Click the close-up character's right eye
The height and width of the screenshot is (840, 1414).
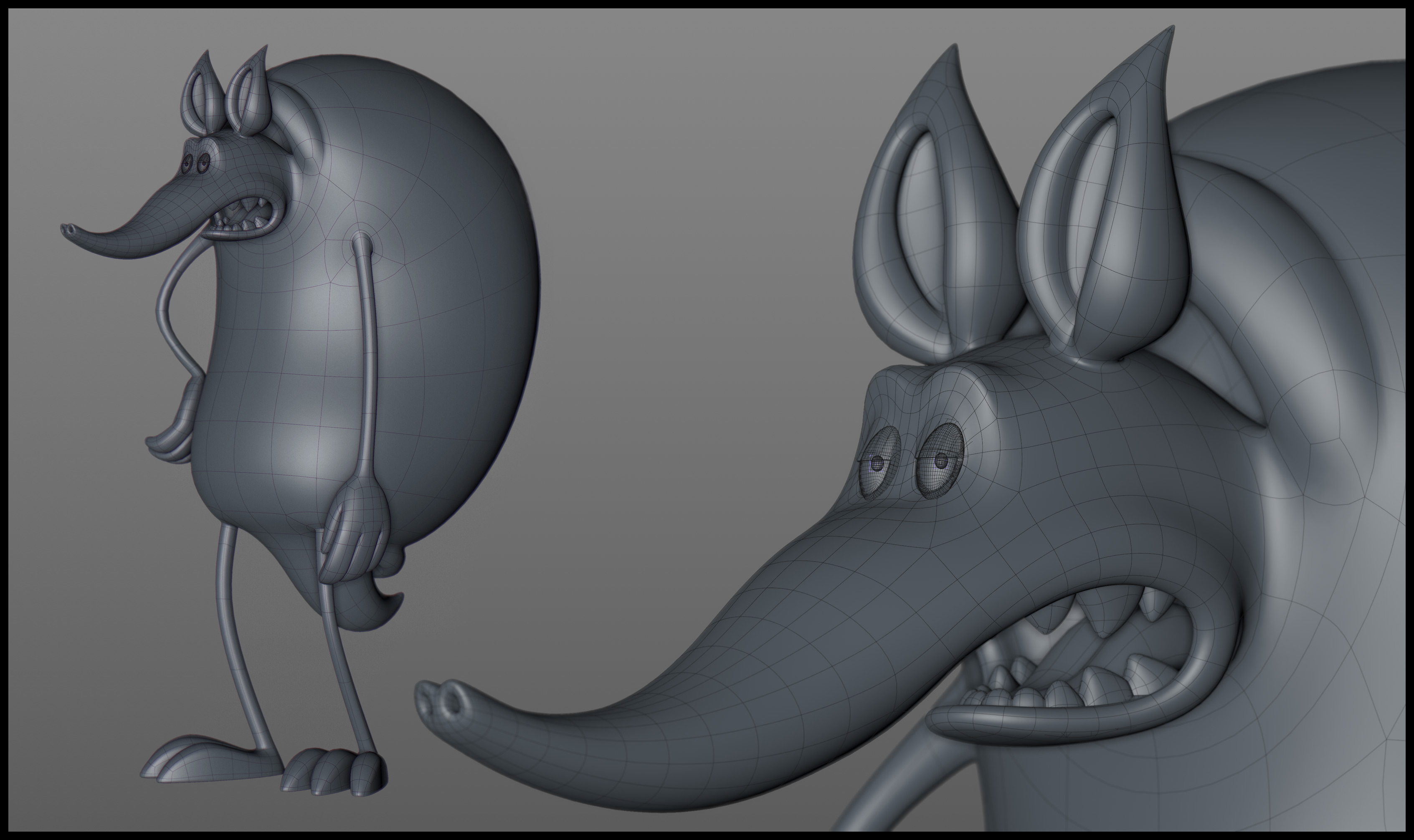940,461
